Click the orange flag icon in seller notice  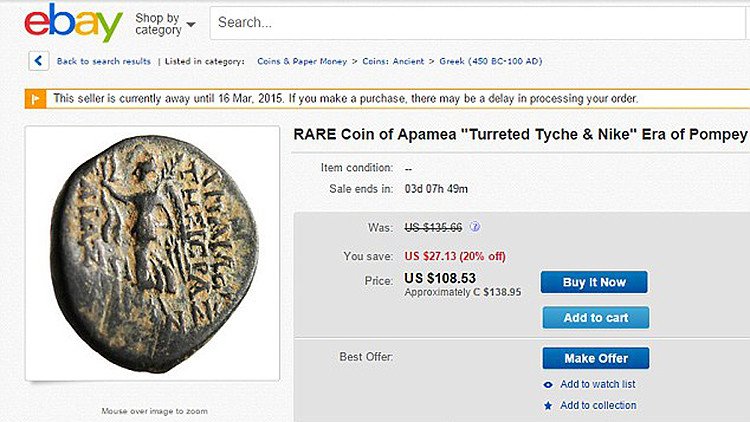[35, 99]
